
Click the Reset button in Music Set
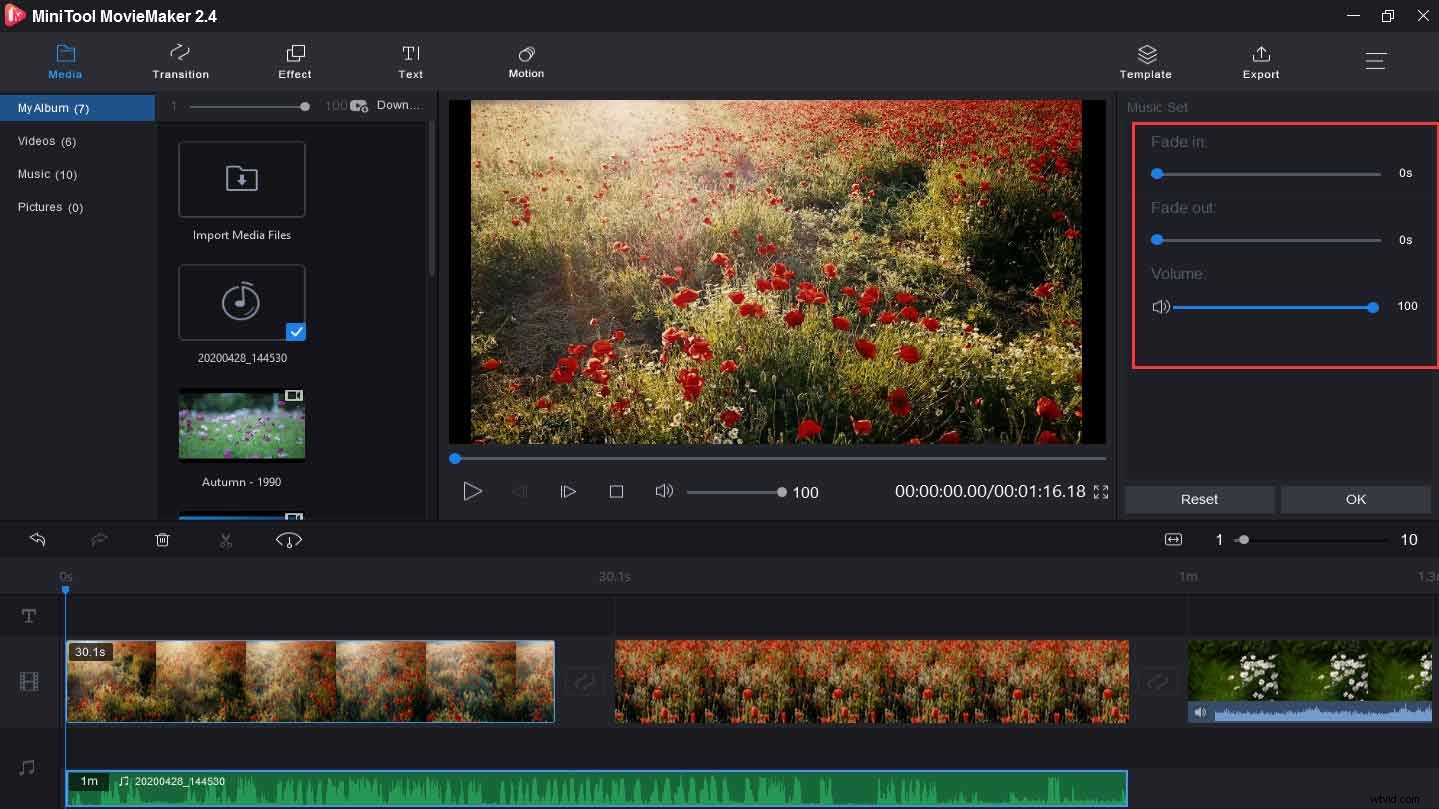tap(1198, 499)
